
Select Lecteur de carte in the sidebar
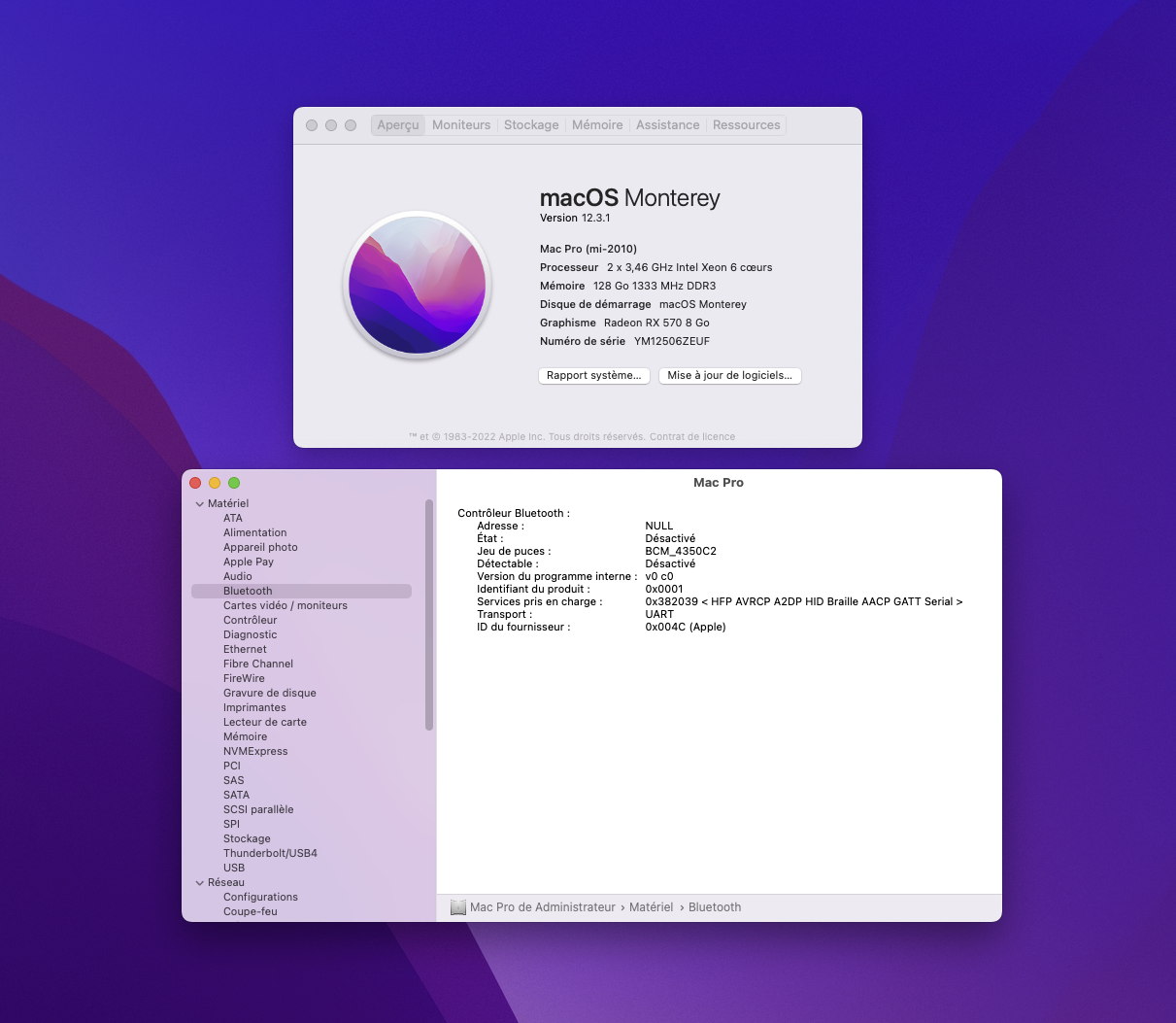[x=265, y=722]
